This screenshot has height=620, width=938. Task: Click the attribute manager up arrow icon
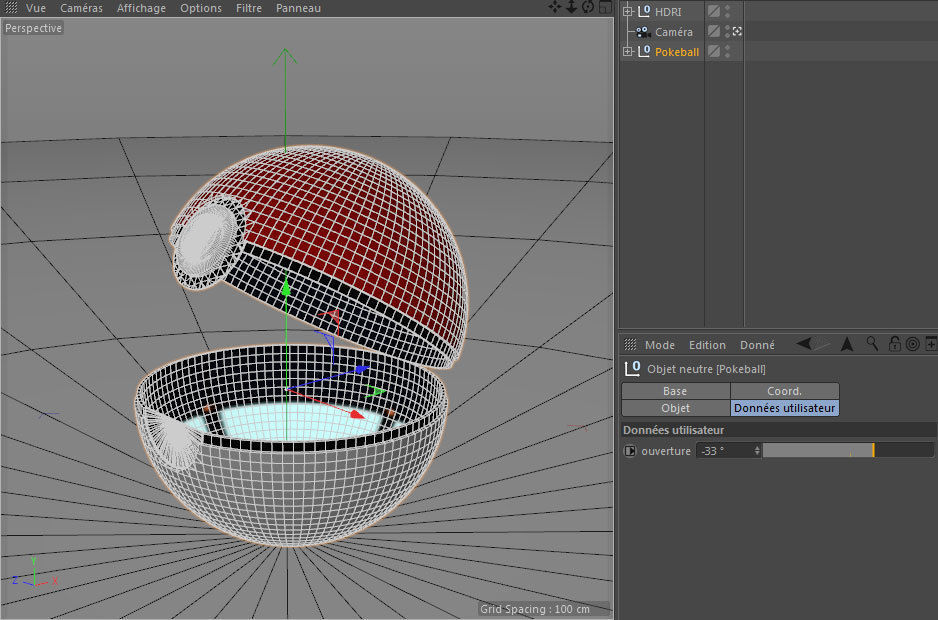tap(847, 344)
